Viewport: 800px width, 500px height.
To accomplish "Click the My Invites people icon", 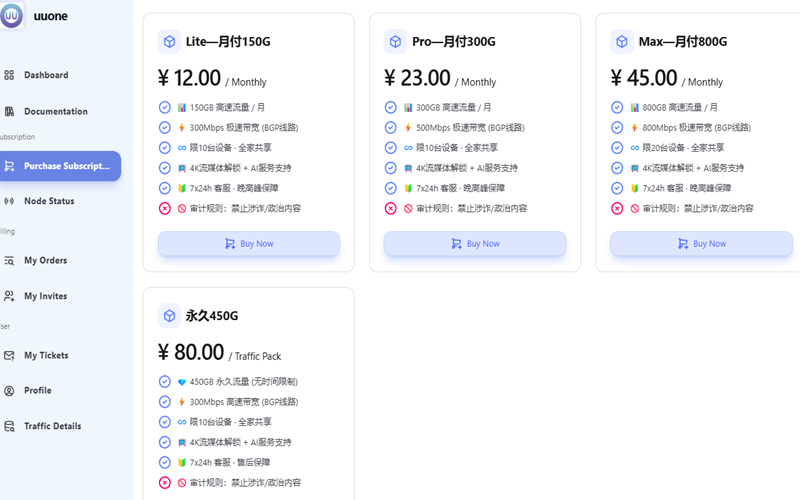I will tap(9, 296).
